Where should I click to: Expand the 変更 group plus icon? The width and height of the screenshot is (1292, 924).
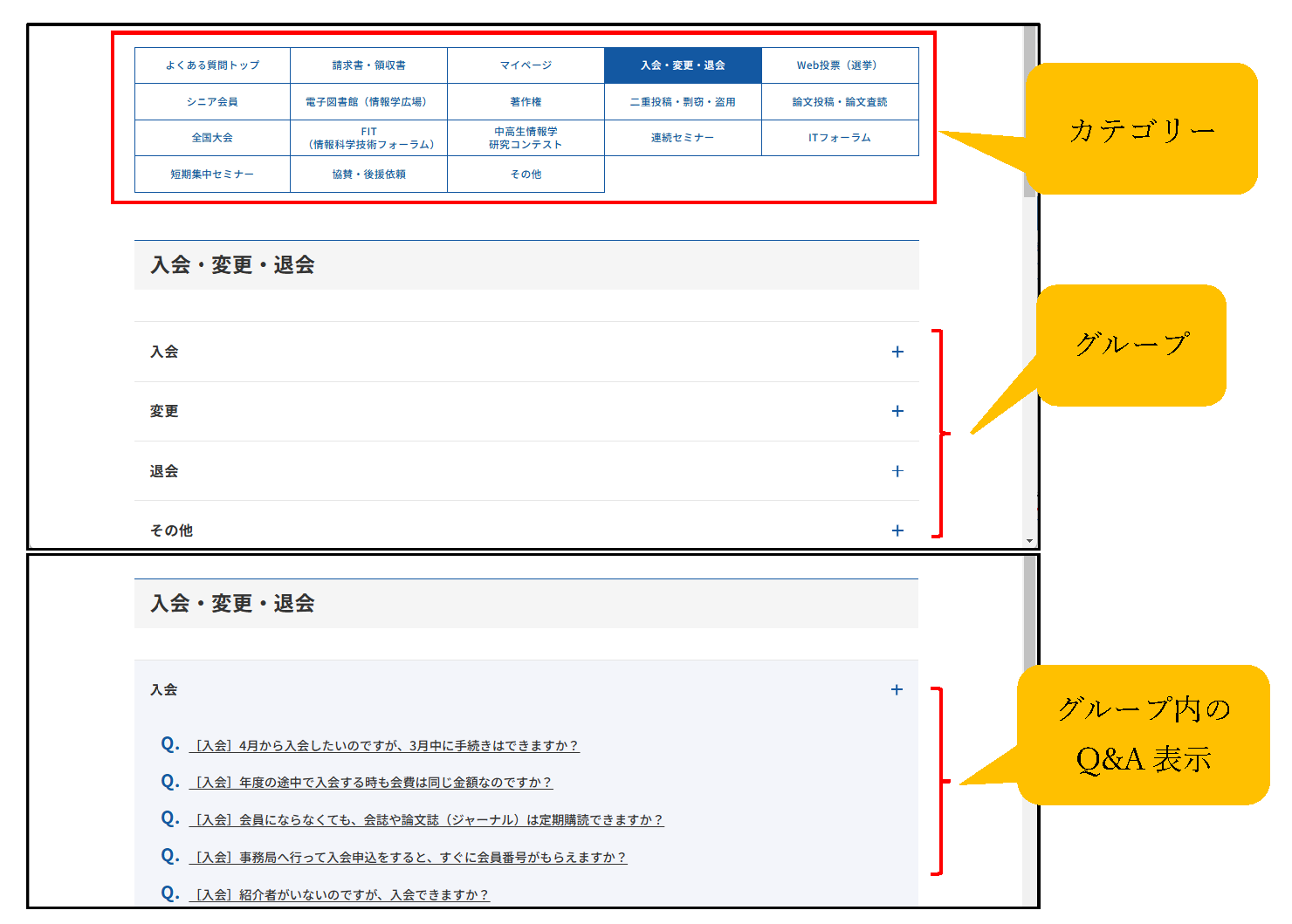[x=897, y=411]
